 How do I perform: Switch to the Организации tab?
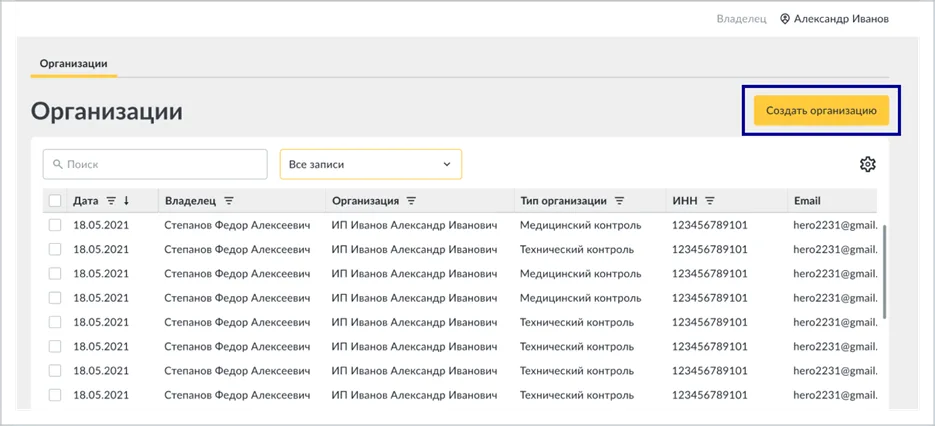coord(73,63)
